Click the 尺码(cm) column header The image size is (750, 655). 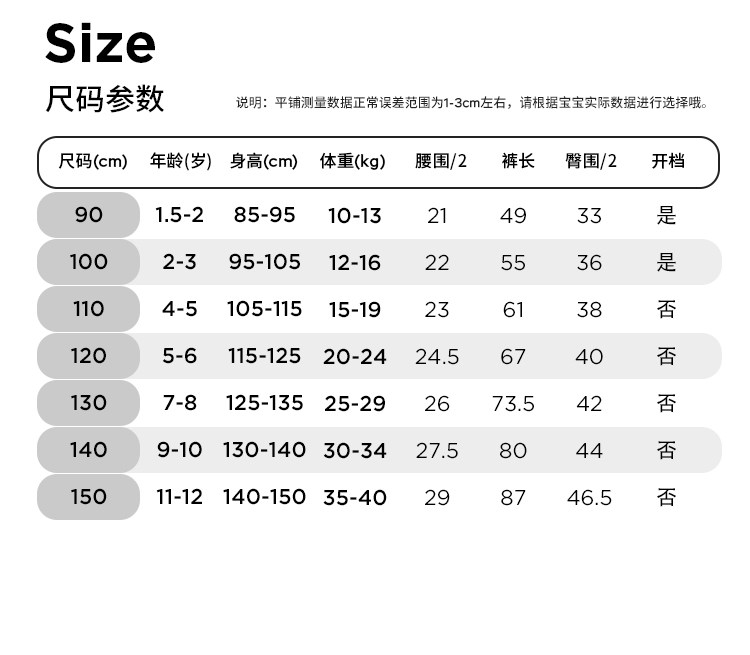point(93,161)
